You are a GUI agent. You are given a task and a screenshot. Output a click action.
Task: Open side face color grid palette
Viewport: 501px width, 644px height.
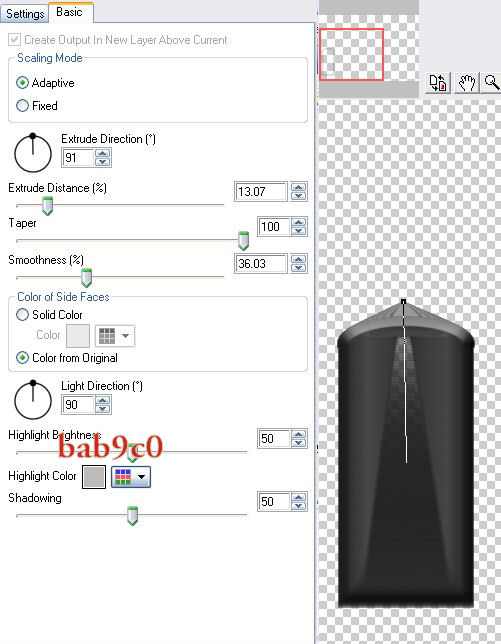(x=107, y=336)
